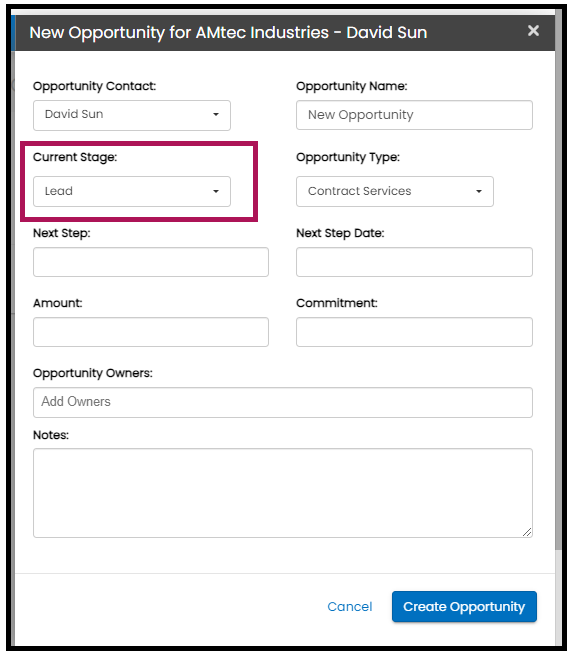Click the arrow beside Lead stage
Viewport: 569px width, 654px height.
pyautogui.click(x=216, y=191)
